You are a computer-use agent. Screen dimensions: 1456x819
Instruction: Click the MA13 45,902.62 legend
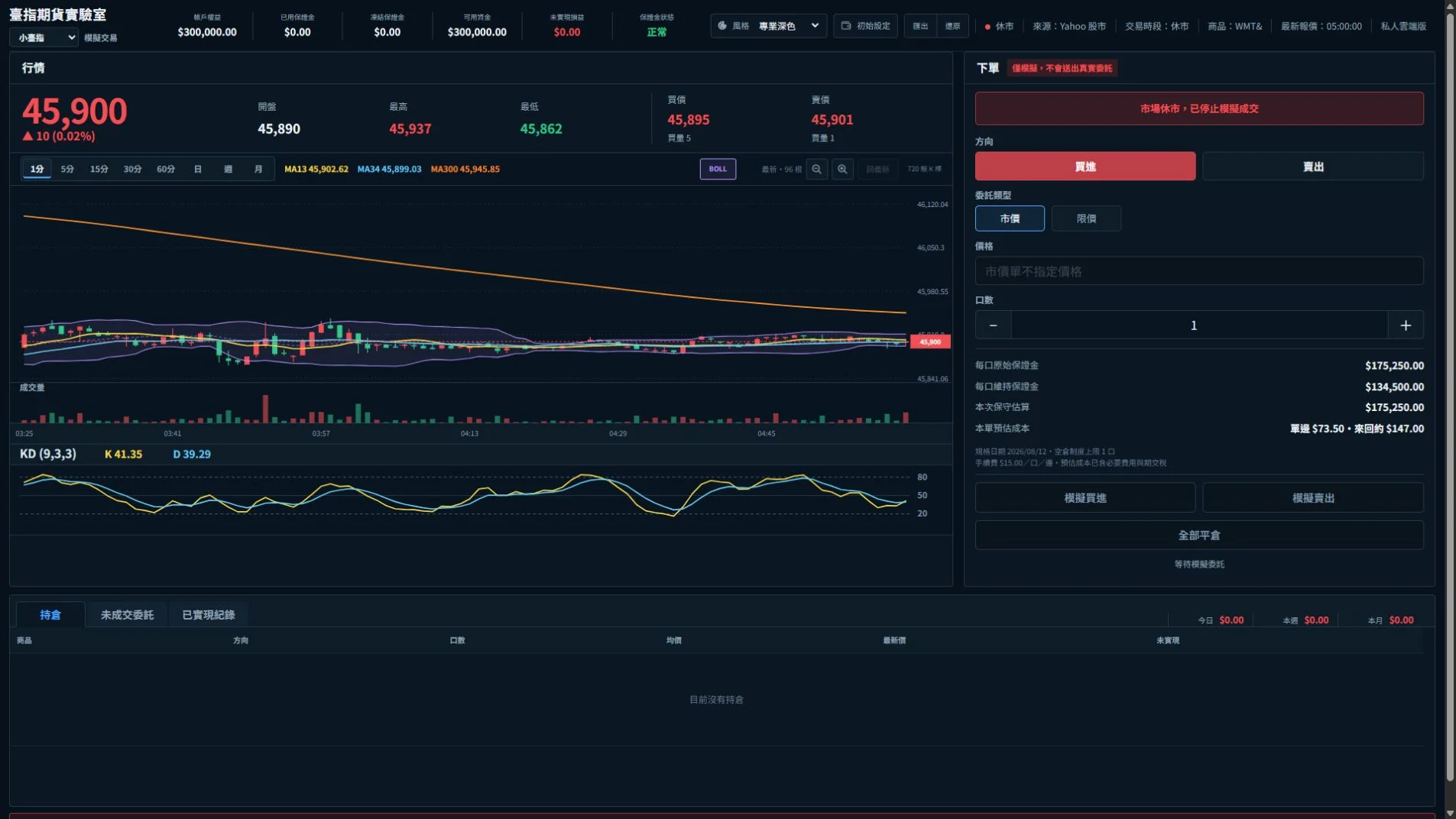click(316, 169)
